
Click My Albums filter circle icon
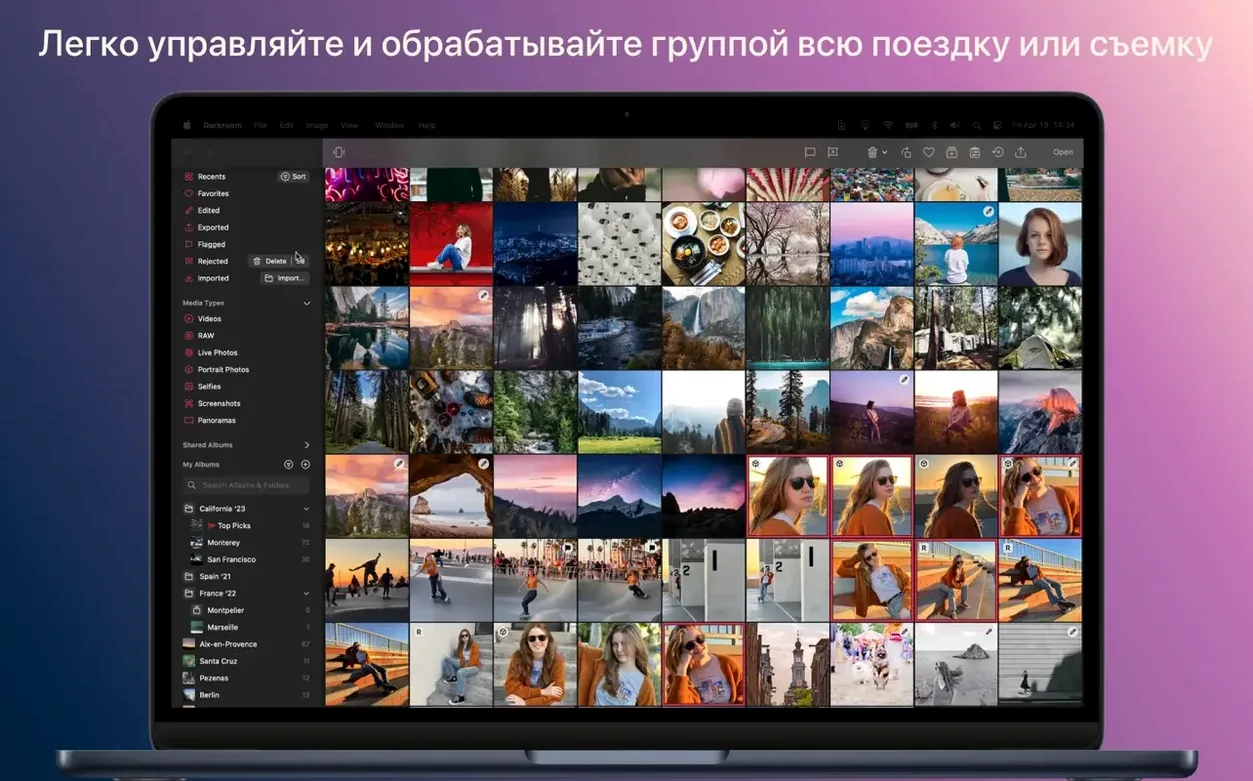pos(289,464)
